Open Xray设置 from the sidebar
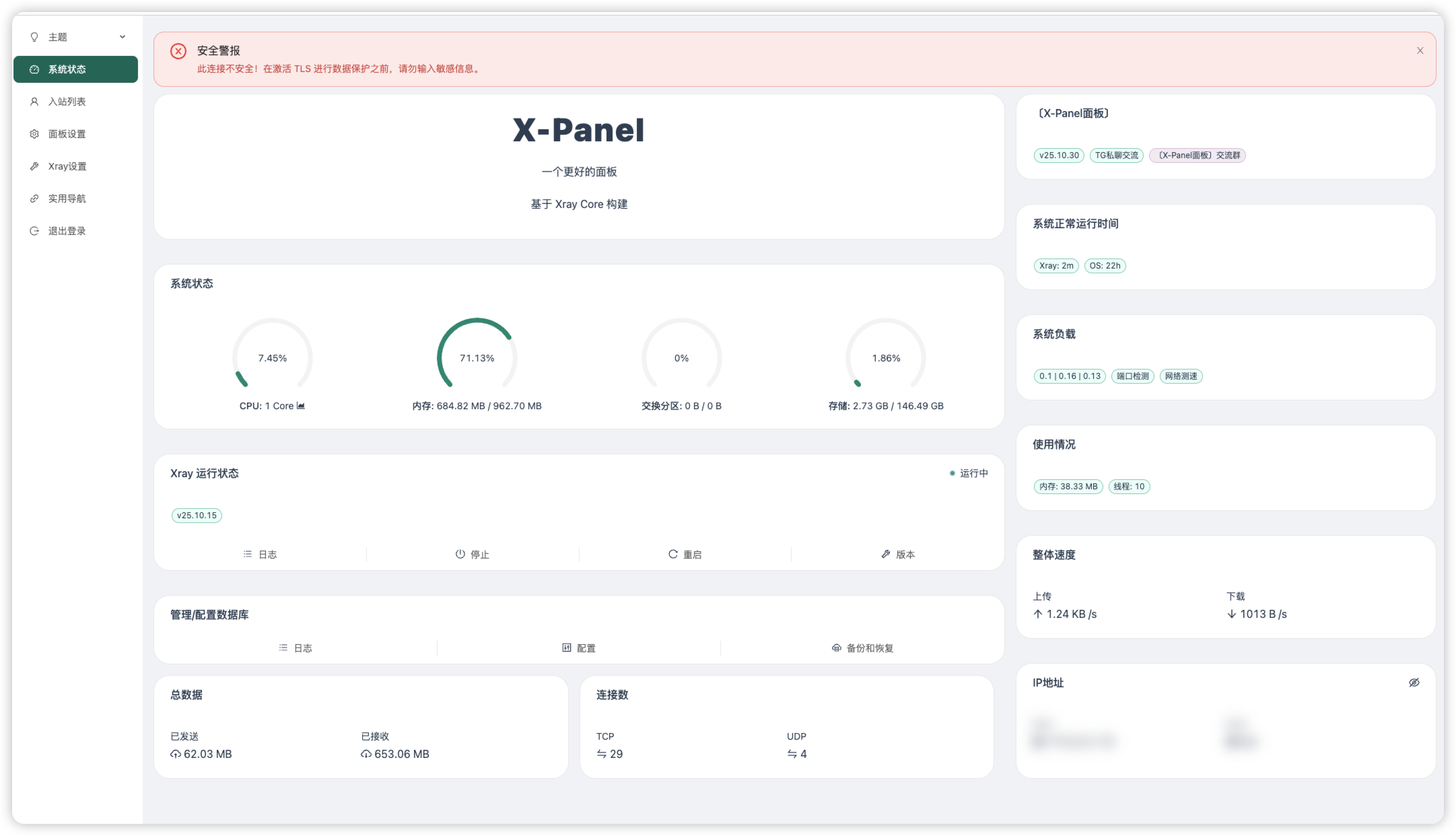 [x=67, y=166]
